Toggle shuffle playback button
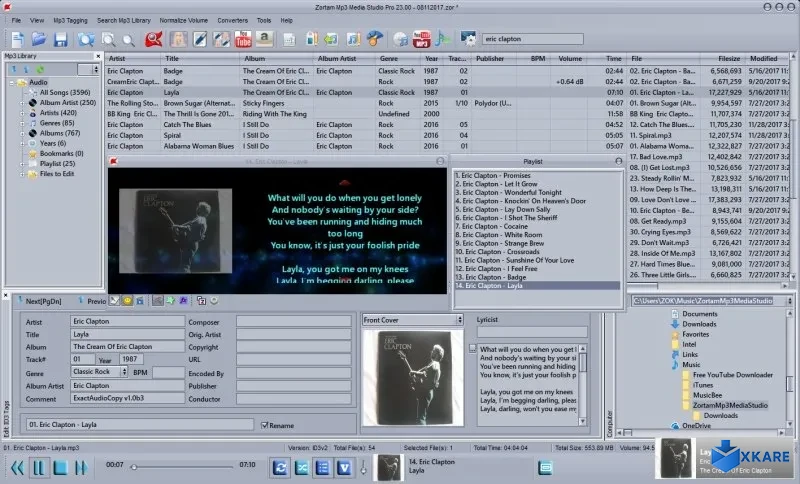 tap(301, 467)
